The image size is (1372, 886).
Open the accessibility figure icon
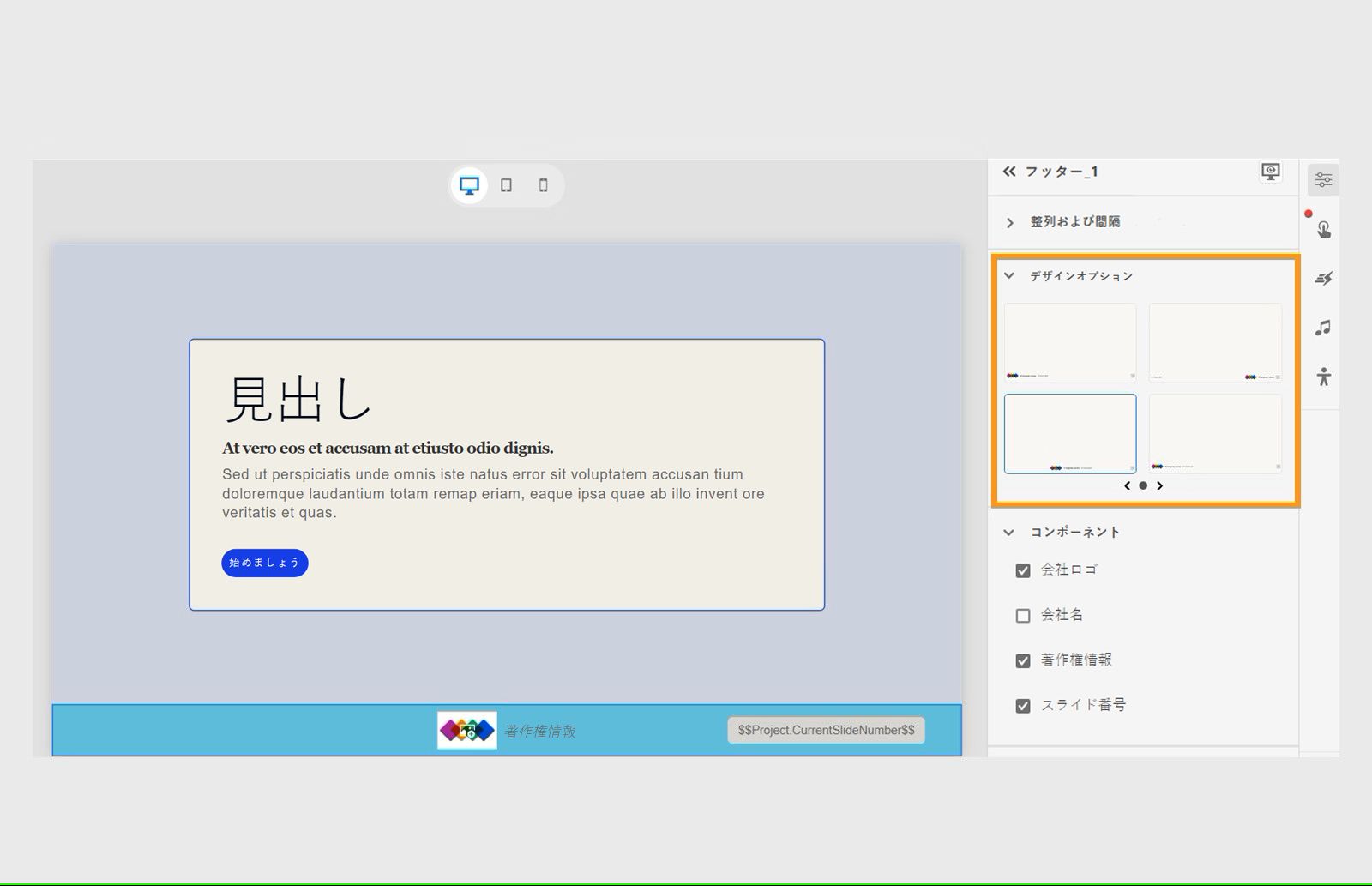tap(1323, 377)
